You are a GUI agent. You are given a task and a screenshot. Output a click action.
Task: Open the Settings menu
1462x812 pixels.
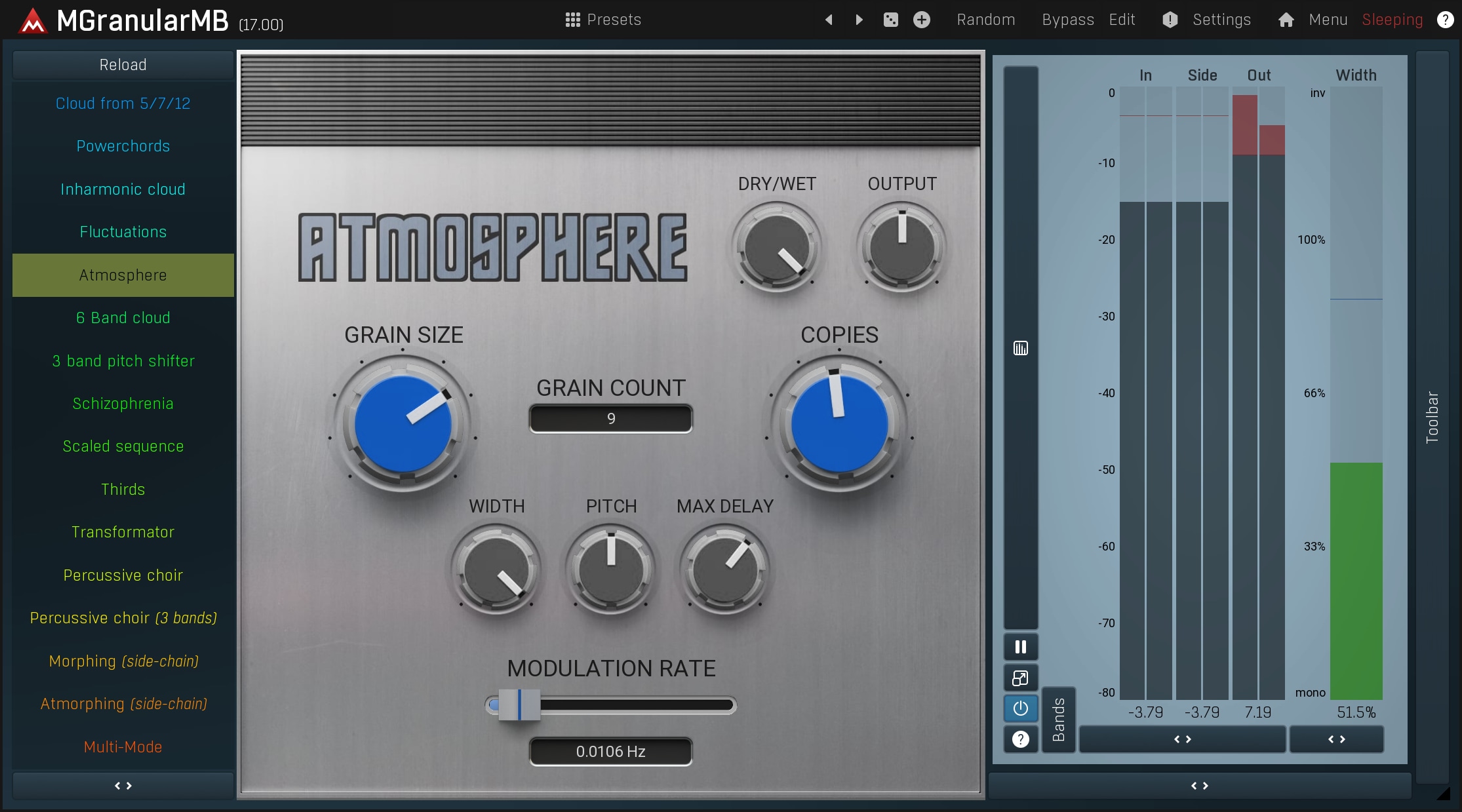pos(1221,20)
